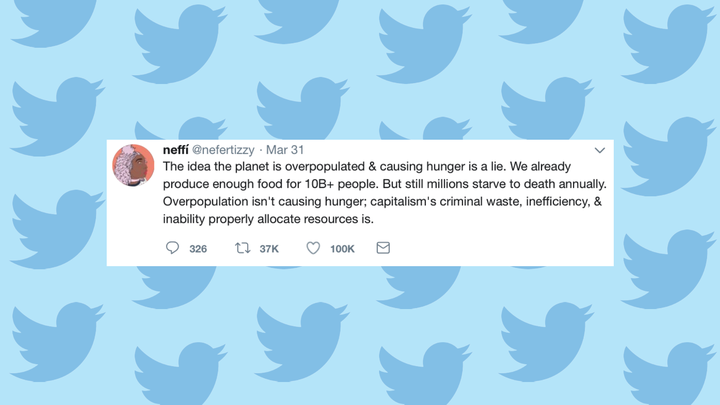Open neffí's profile picture avatar
This screenshot has width=720, height=405.
pyautogui.click(x=133, y=165)
